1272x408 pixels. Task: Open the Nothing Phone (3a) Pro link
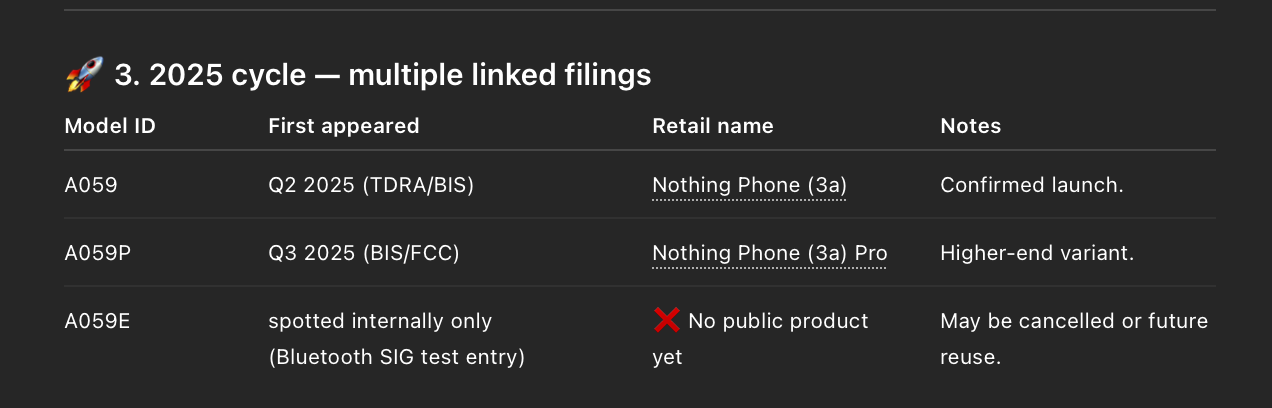pyautogui.click(x=769, y=254)
